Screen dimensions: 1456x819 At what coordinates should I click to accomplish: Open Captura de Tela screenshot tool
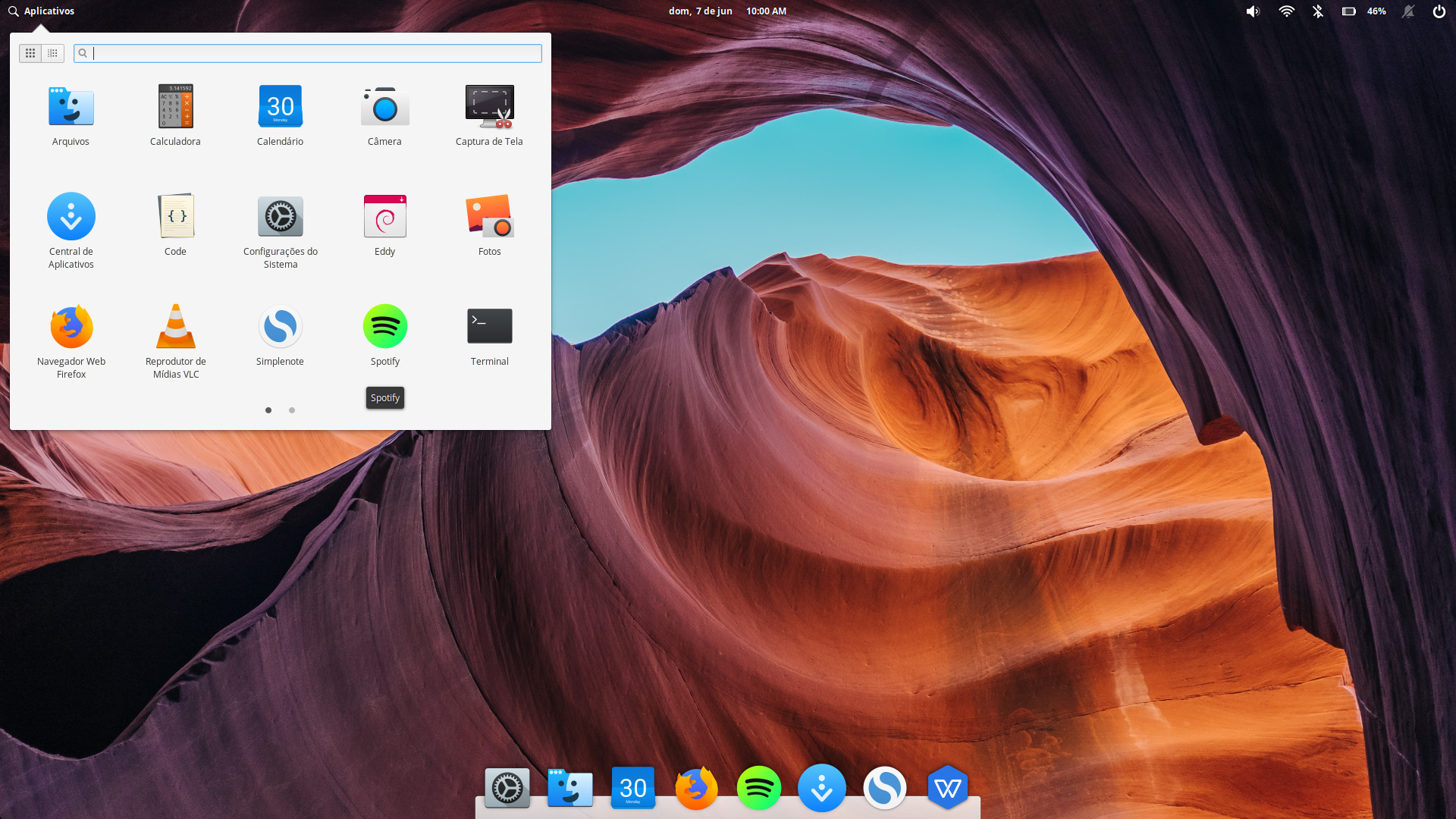[489, 107]
